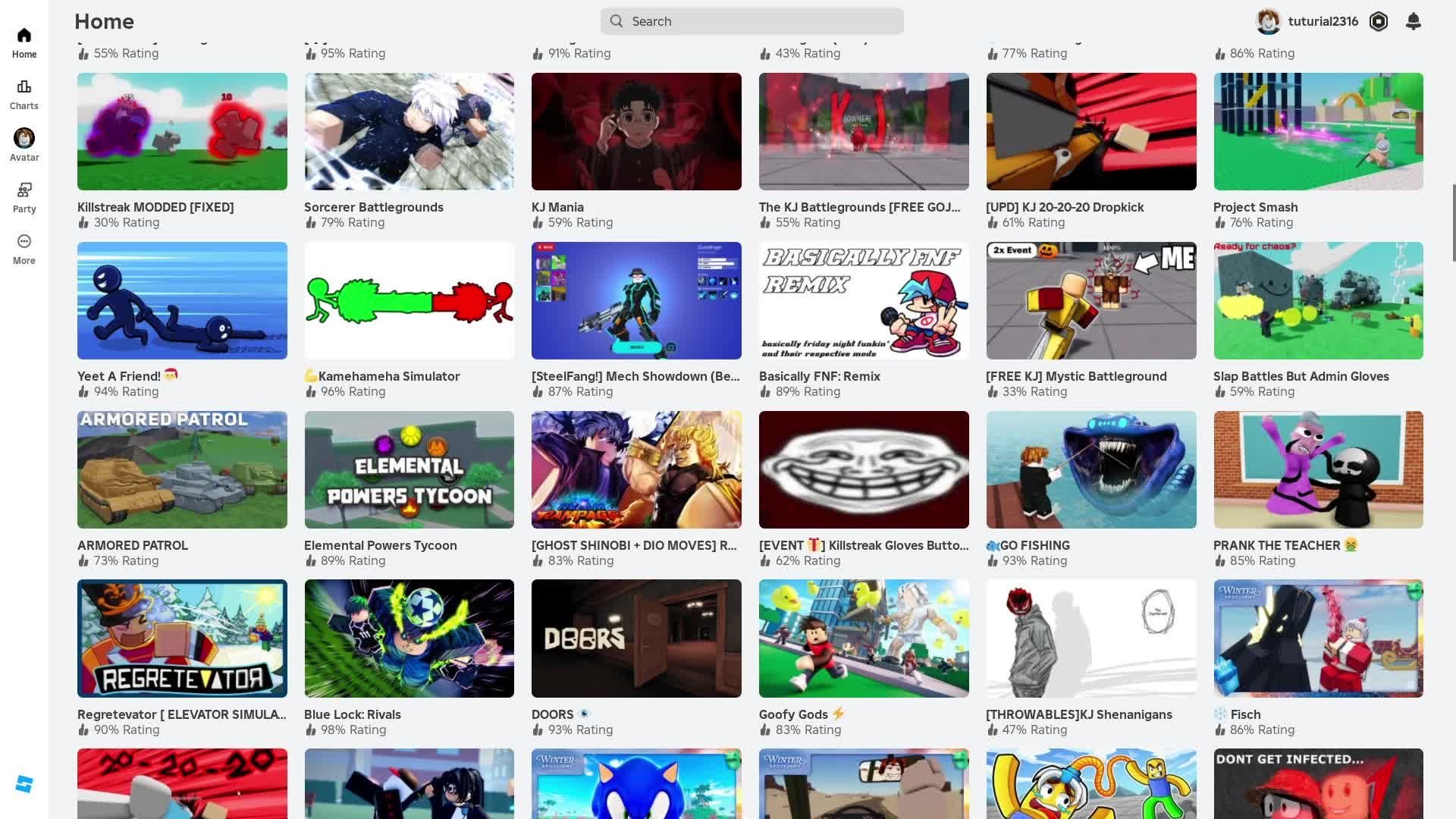The height and width of the screenshot is (819, 1456).
Task: Click the user avatar picture in header
Action: (1268, 21)
